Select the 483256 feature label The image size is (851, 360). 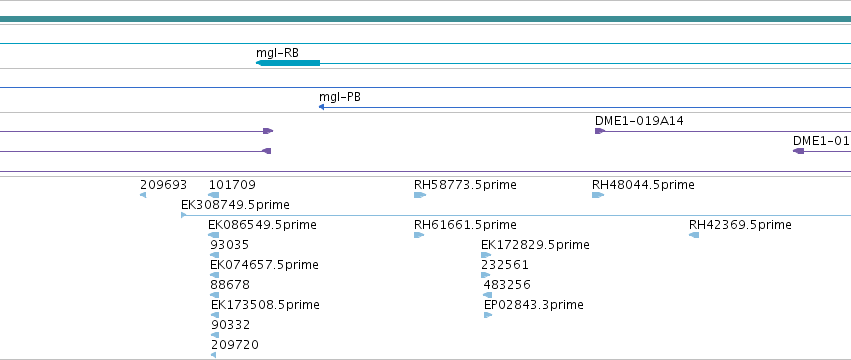pos(507,285)
